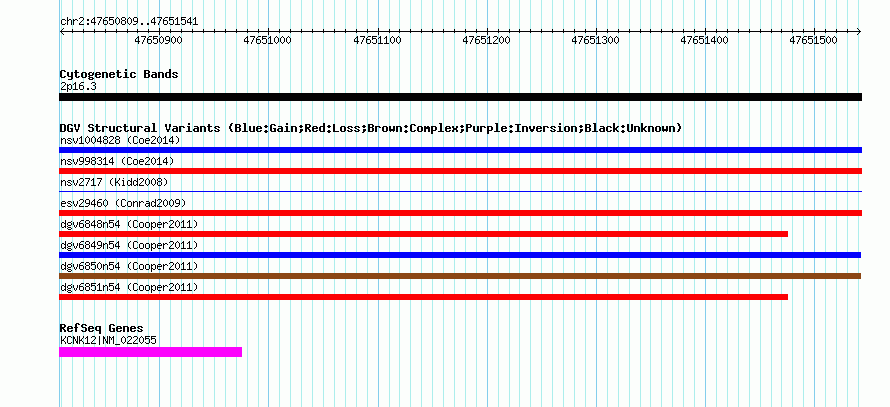The height and width of the screenshot is (407, 890).
Task: Click the chr2:47650809..47651541 region label
Action: click(129, 22)
